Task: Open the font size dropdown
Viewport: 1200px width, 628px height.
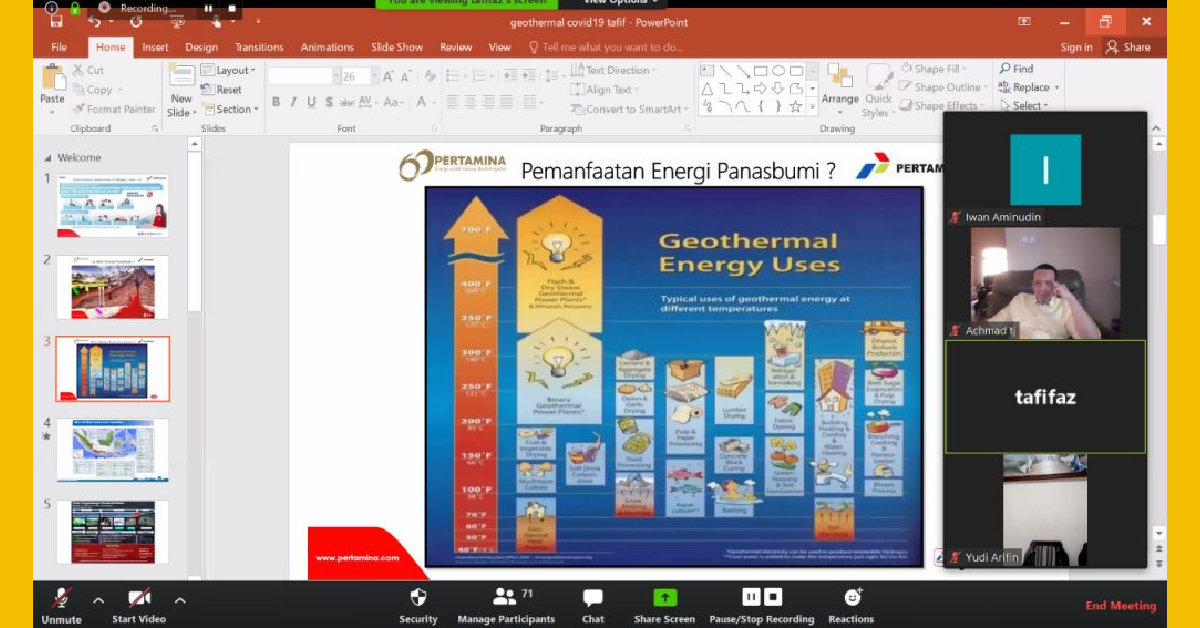Action: point(375,76)
